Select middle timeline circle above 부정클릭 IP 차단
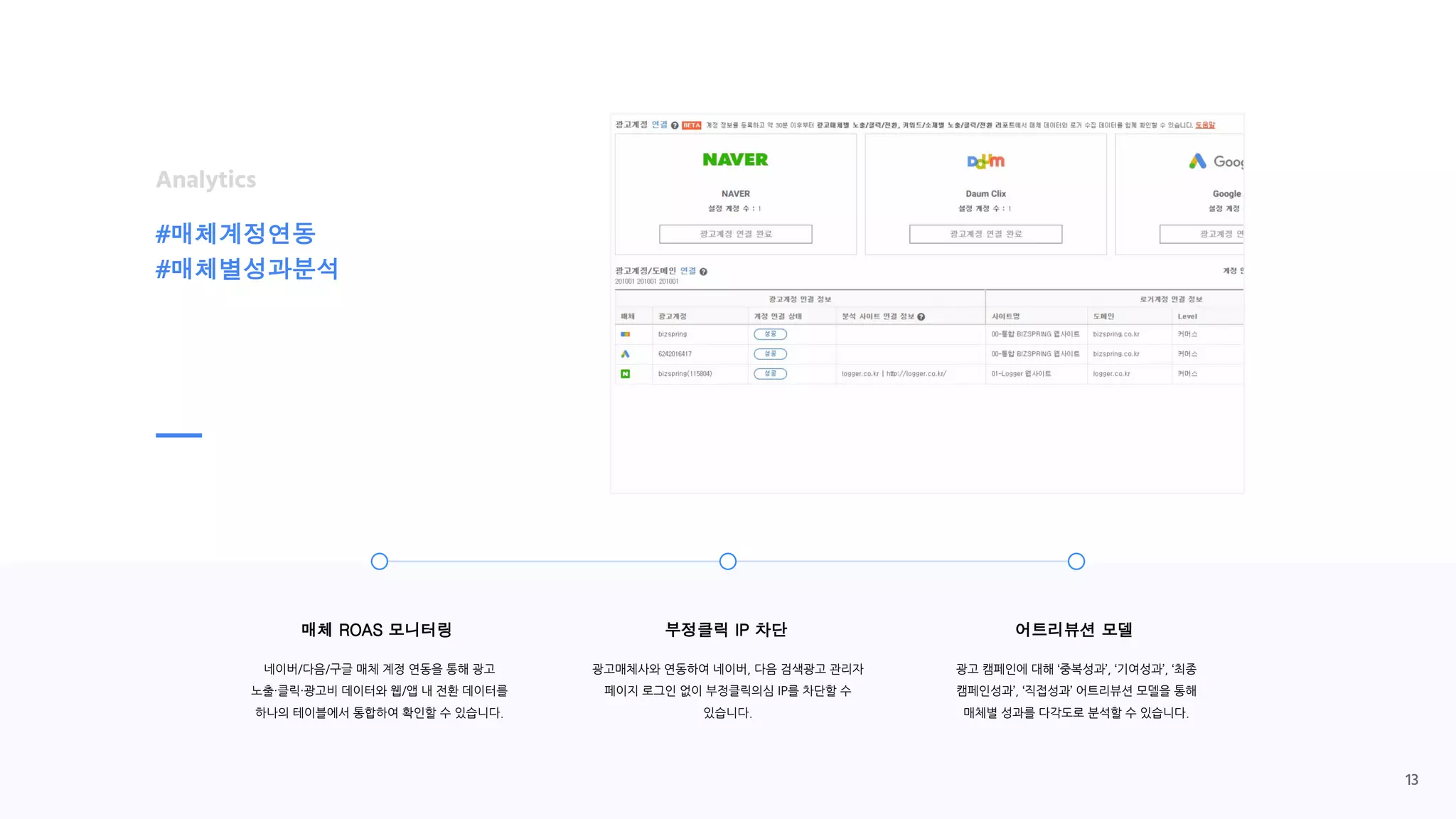1456x819 pixels. point(728,562)
